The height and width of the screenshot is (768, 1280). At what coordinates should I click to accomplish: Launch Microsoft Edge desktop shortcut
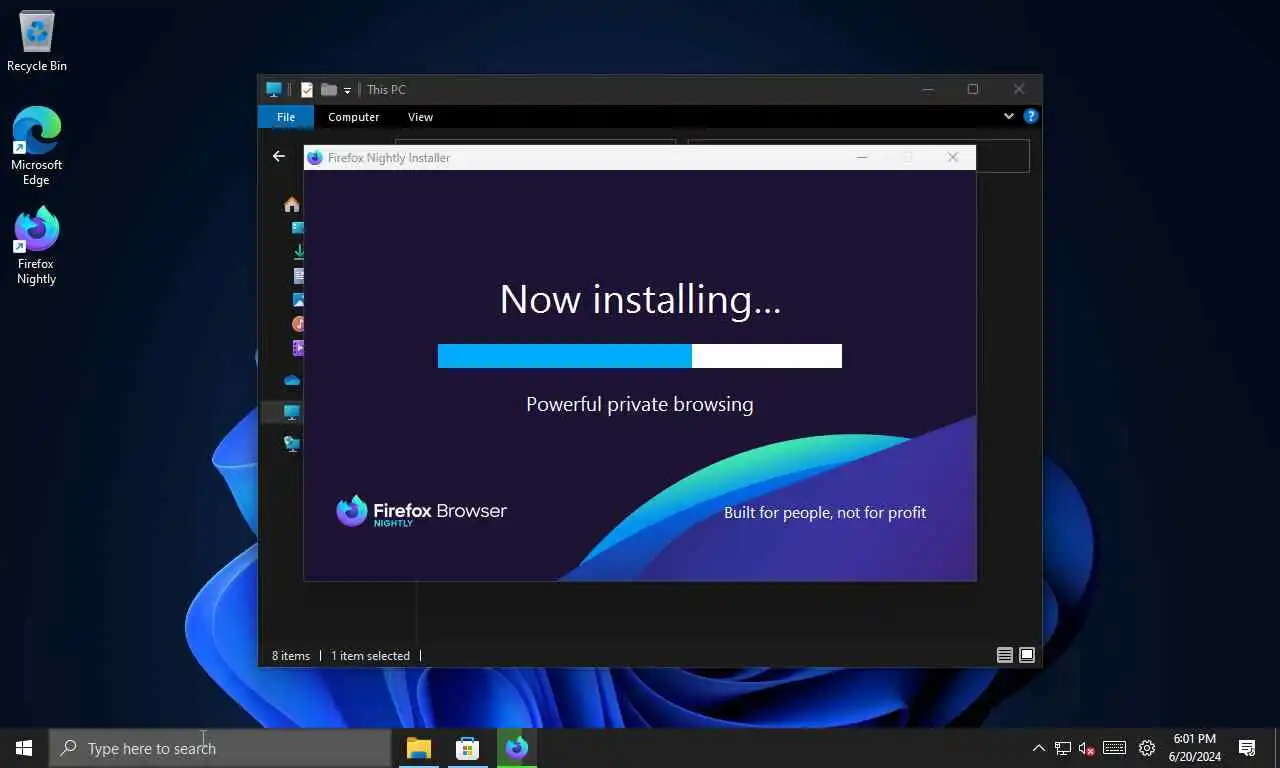pyautogui.click(x=37, y=145)
